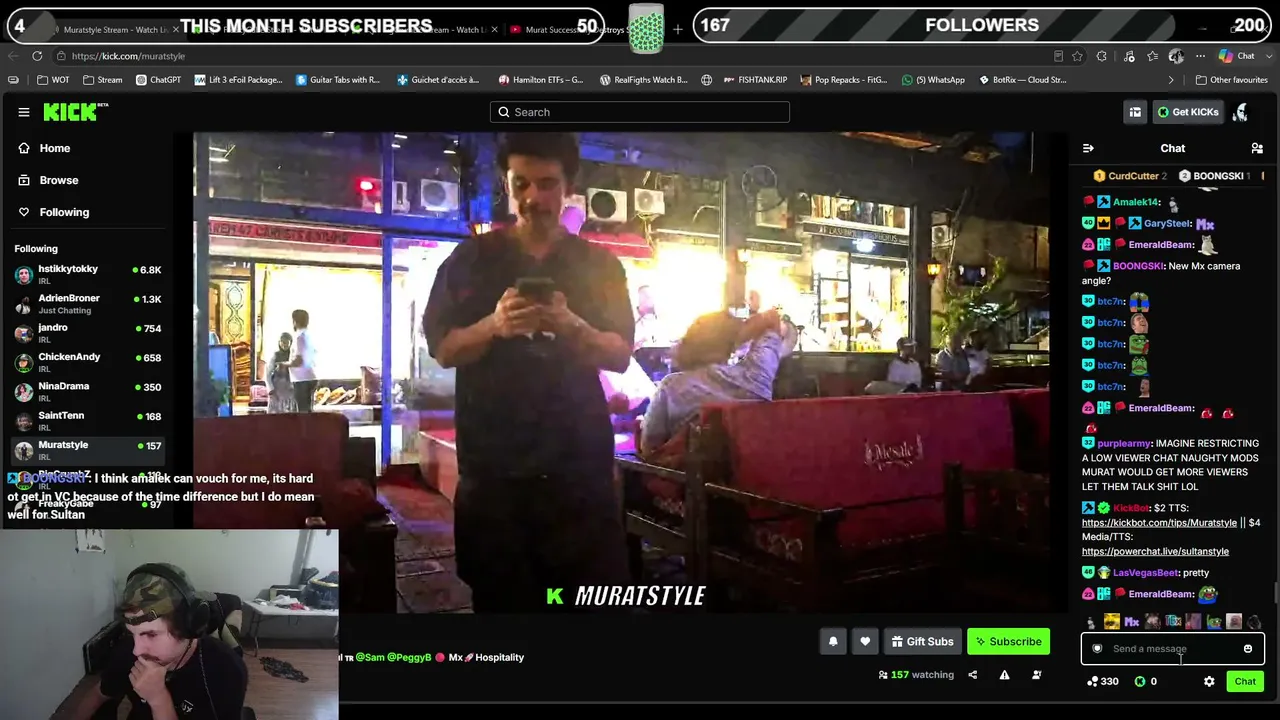Open ChickenAndy channel in Following list
1280x720 pixels.
(x=88, y=363)
